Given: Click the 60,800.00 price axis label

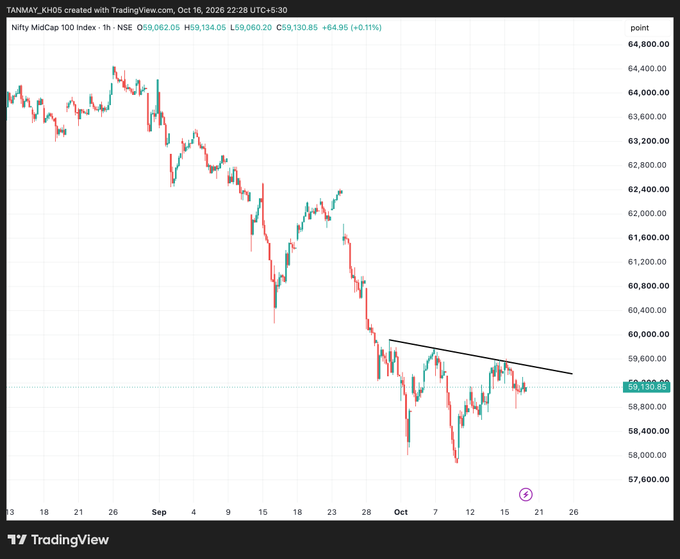Looking at the screenshot, I should tap(648, 286).
